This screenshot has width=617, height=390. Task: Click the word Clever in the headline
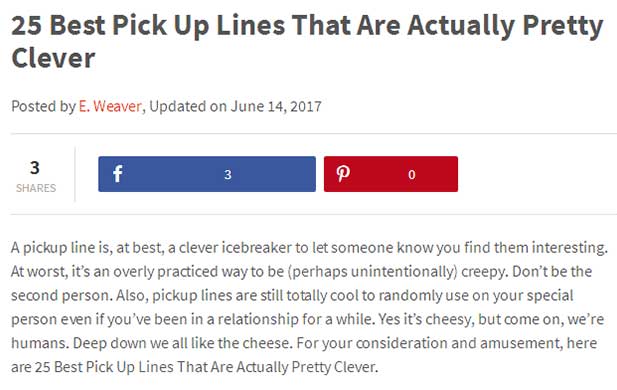[53, 58]
